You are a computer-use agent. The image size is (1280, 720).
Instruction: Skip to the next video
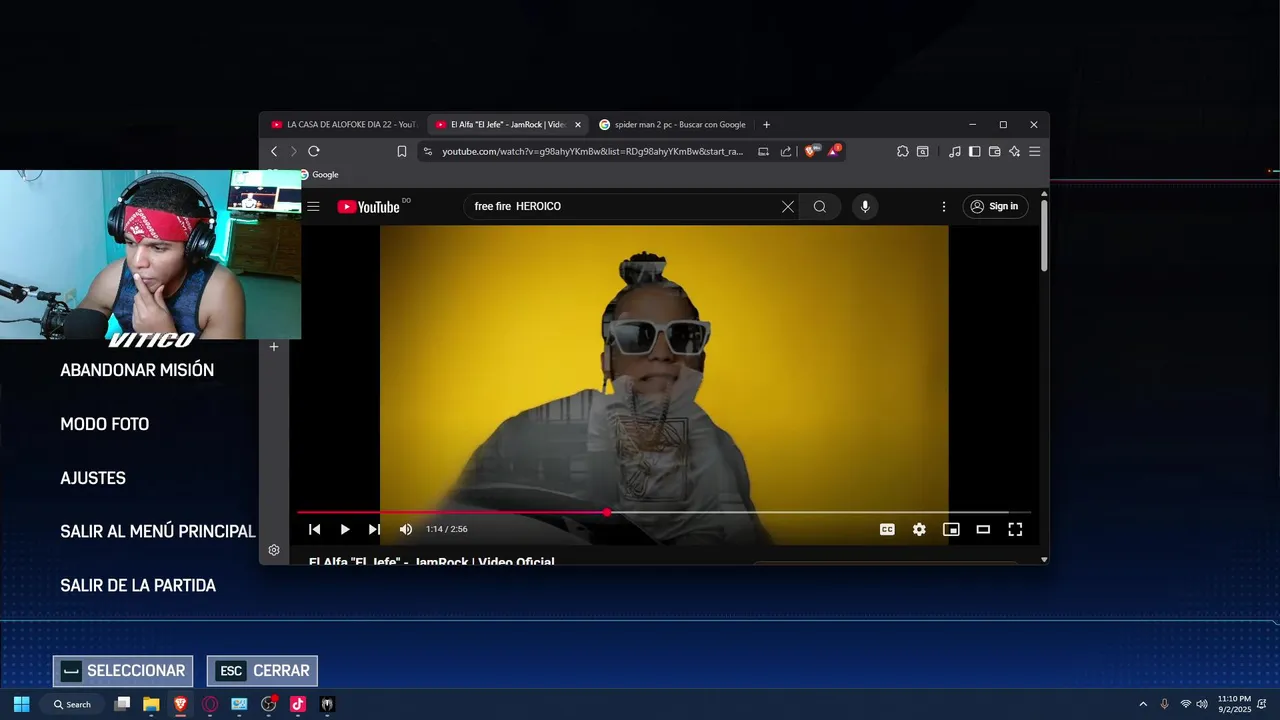point(374,529)
